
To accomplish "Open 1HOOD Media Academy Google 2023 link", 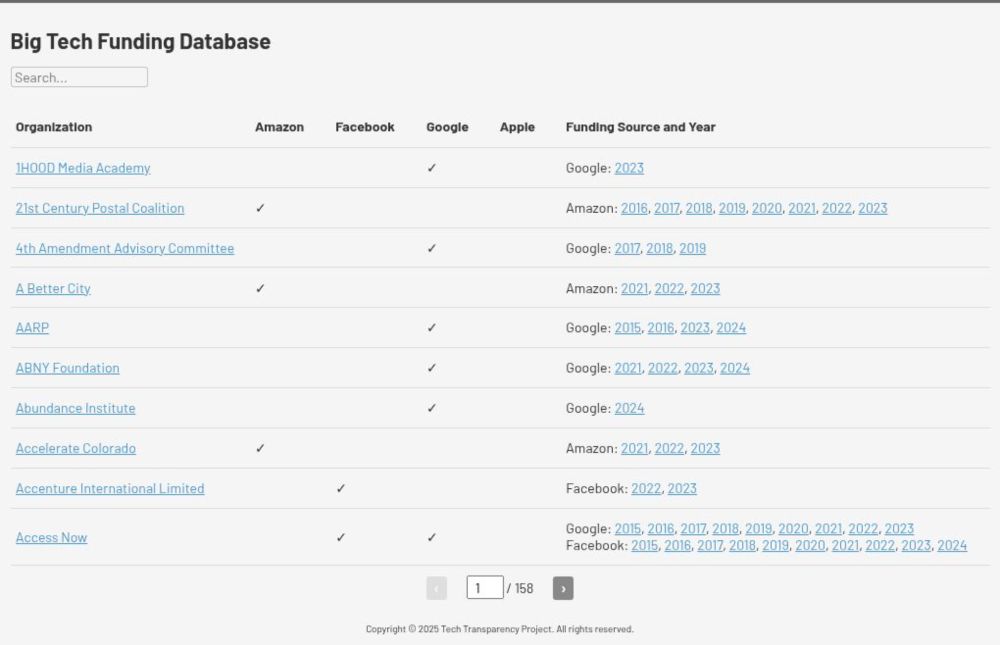I will tap(629, 168).
